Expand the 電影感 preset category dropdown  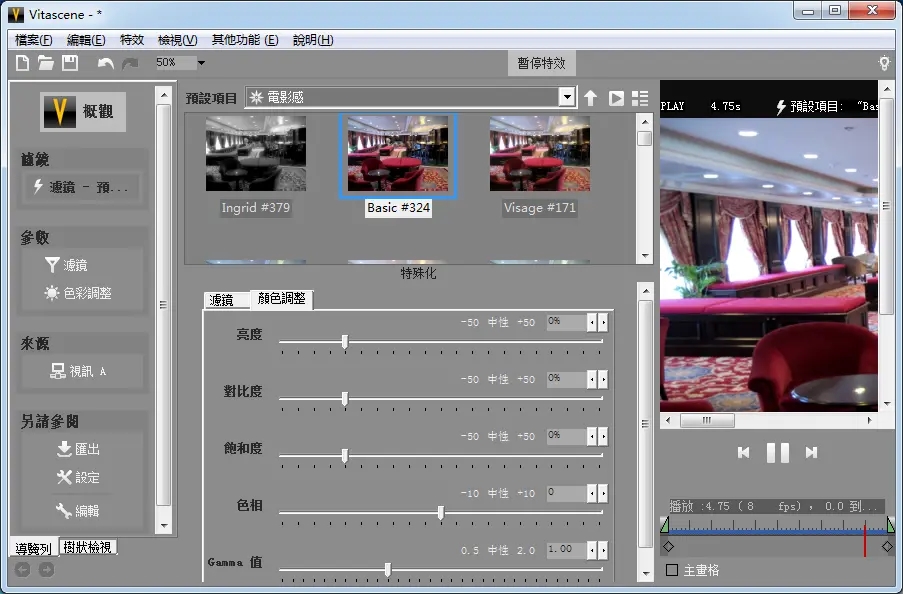click(x=567, y=97)
